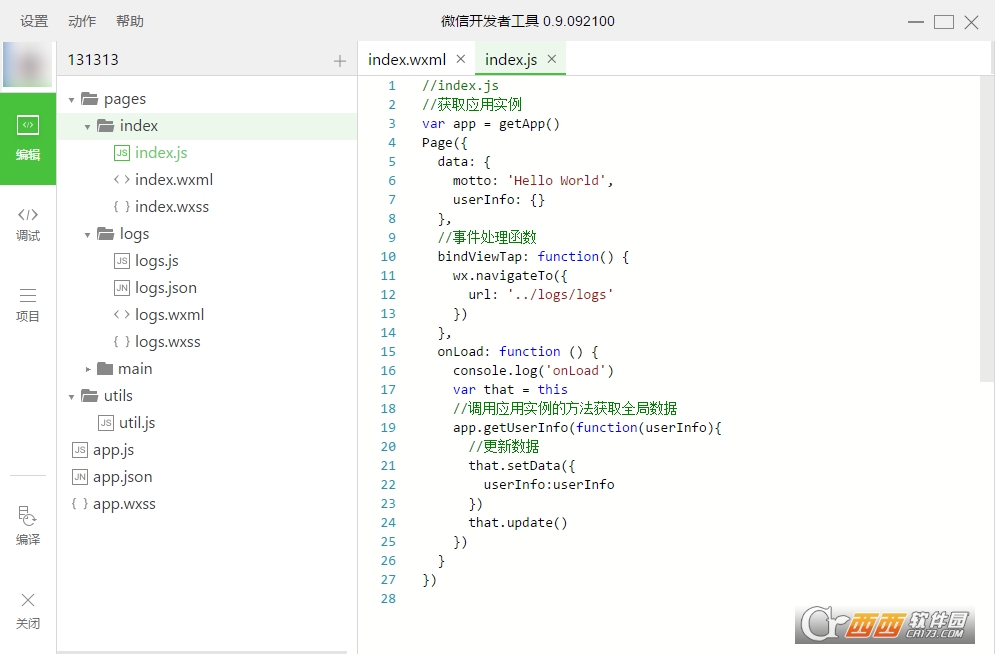
Task: Click the JS icon beside util.js
Action: click(106, 423)
